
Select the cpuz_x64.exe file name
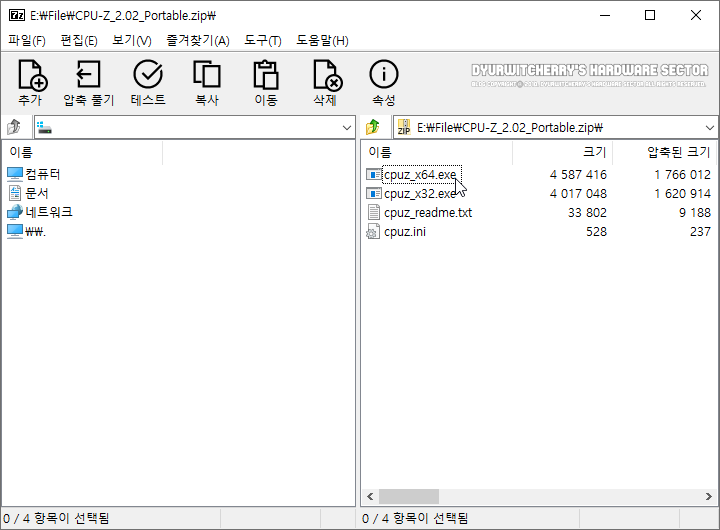(x=420, y=175)
